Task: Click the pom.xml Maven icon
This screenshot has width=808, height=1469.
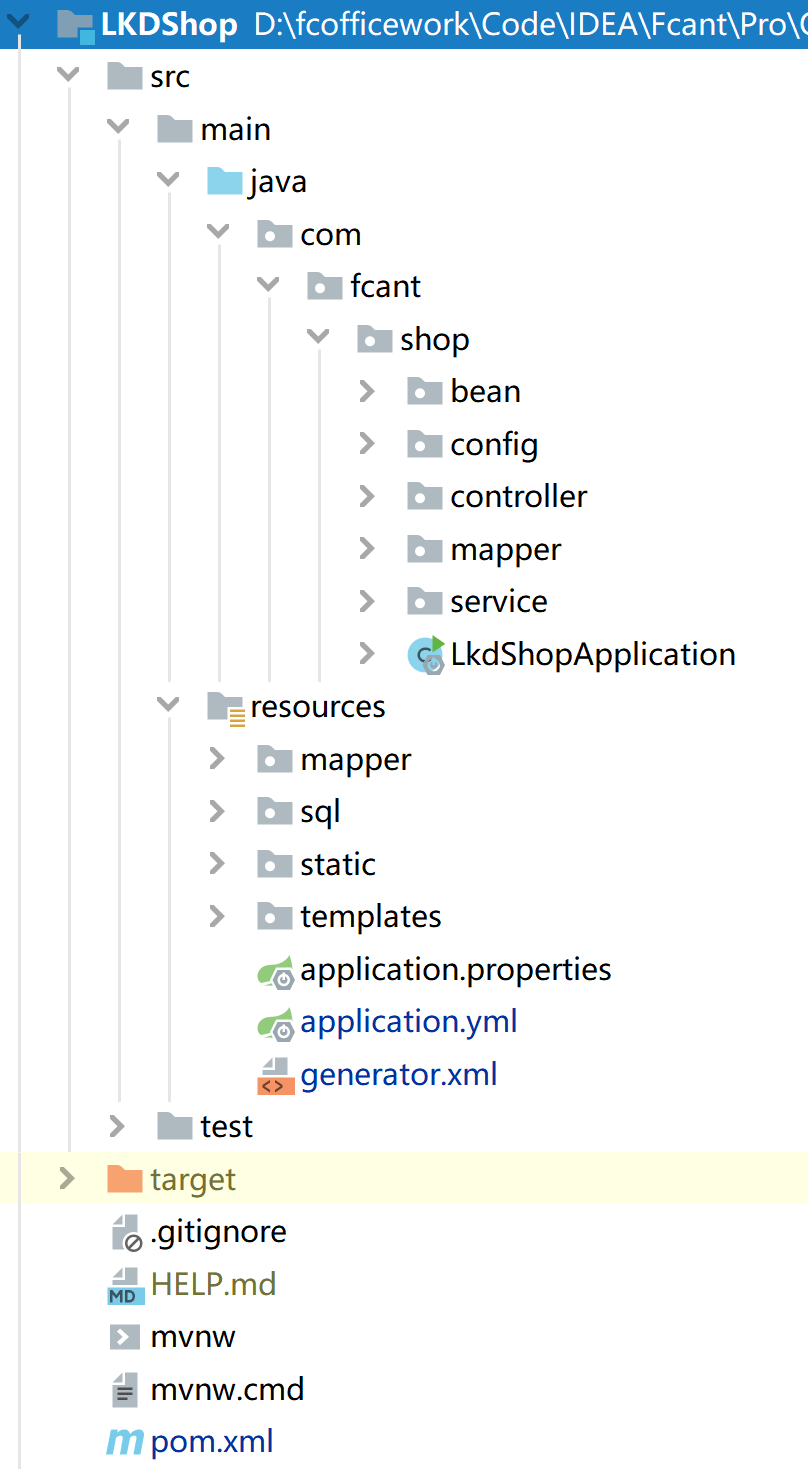Action: (125, 1442)
